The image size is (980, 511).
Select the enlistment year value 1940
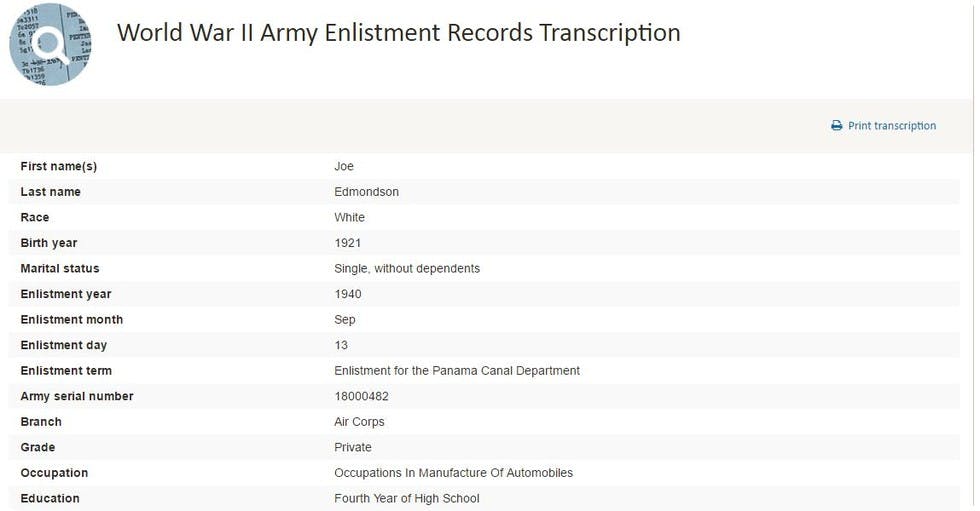[348, 295]
